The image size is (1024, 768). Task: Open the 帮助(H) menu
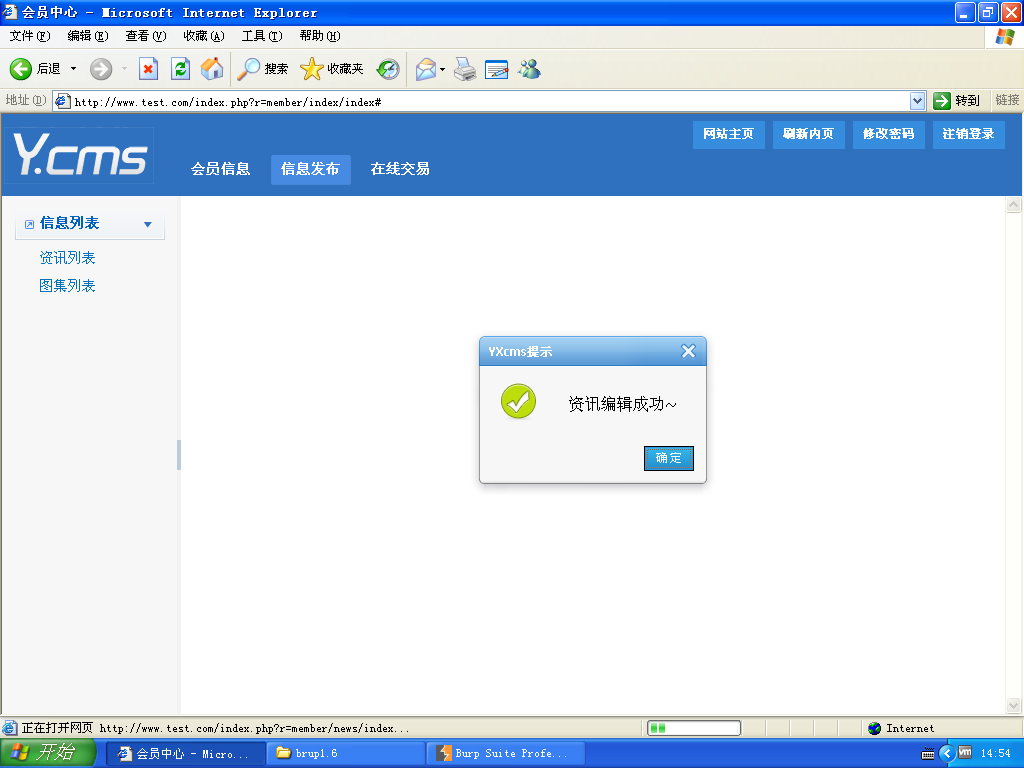point(320,36)
